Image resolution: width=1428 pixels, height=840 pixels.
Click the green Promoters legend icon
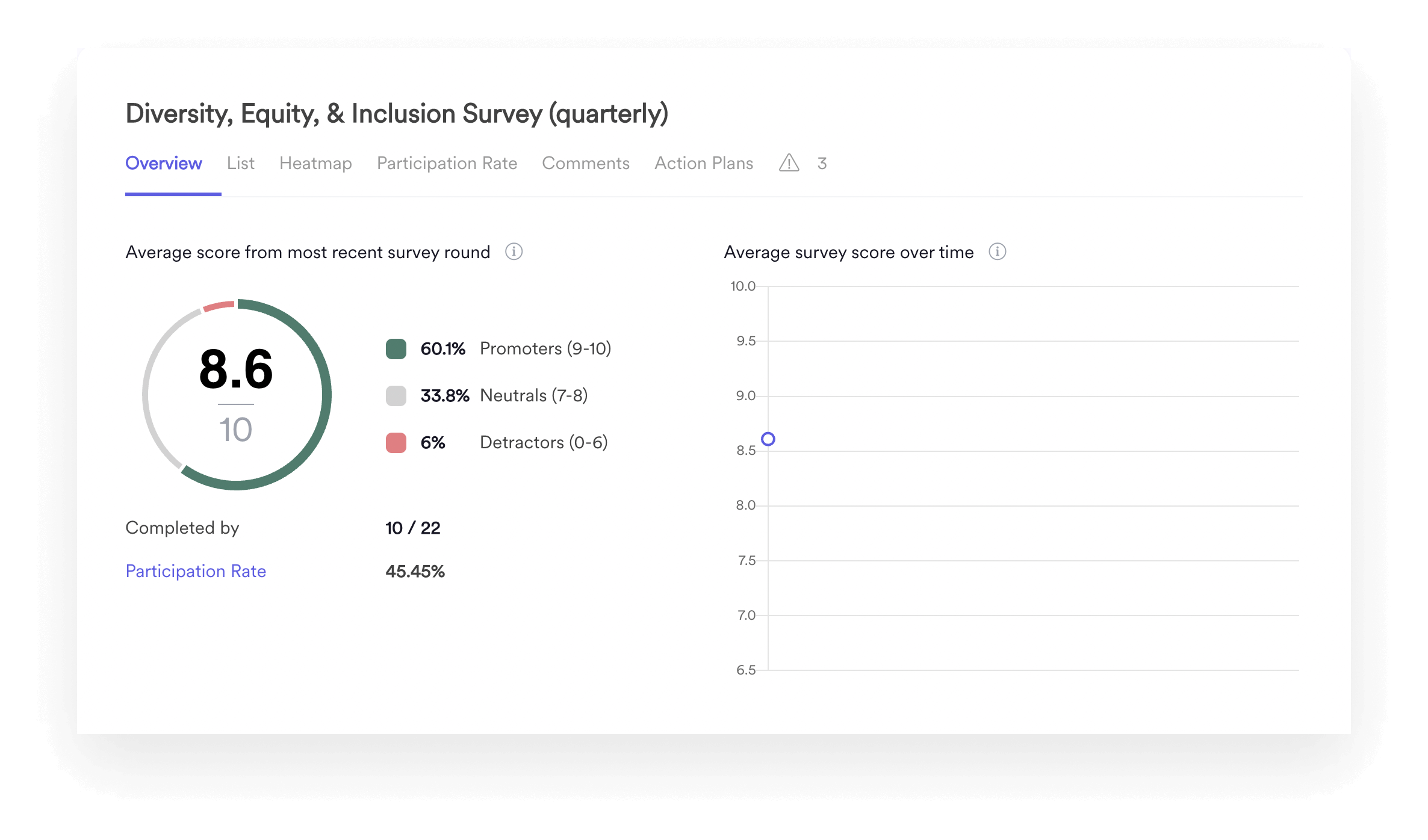pos(397,348)
